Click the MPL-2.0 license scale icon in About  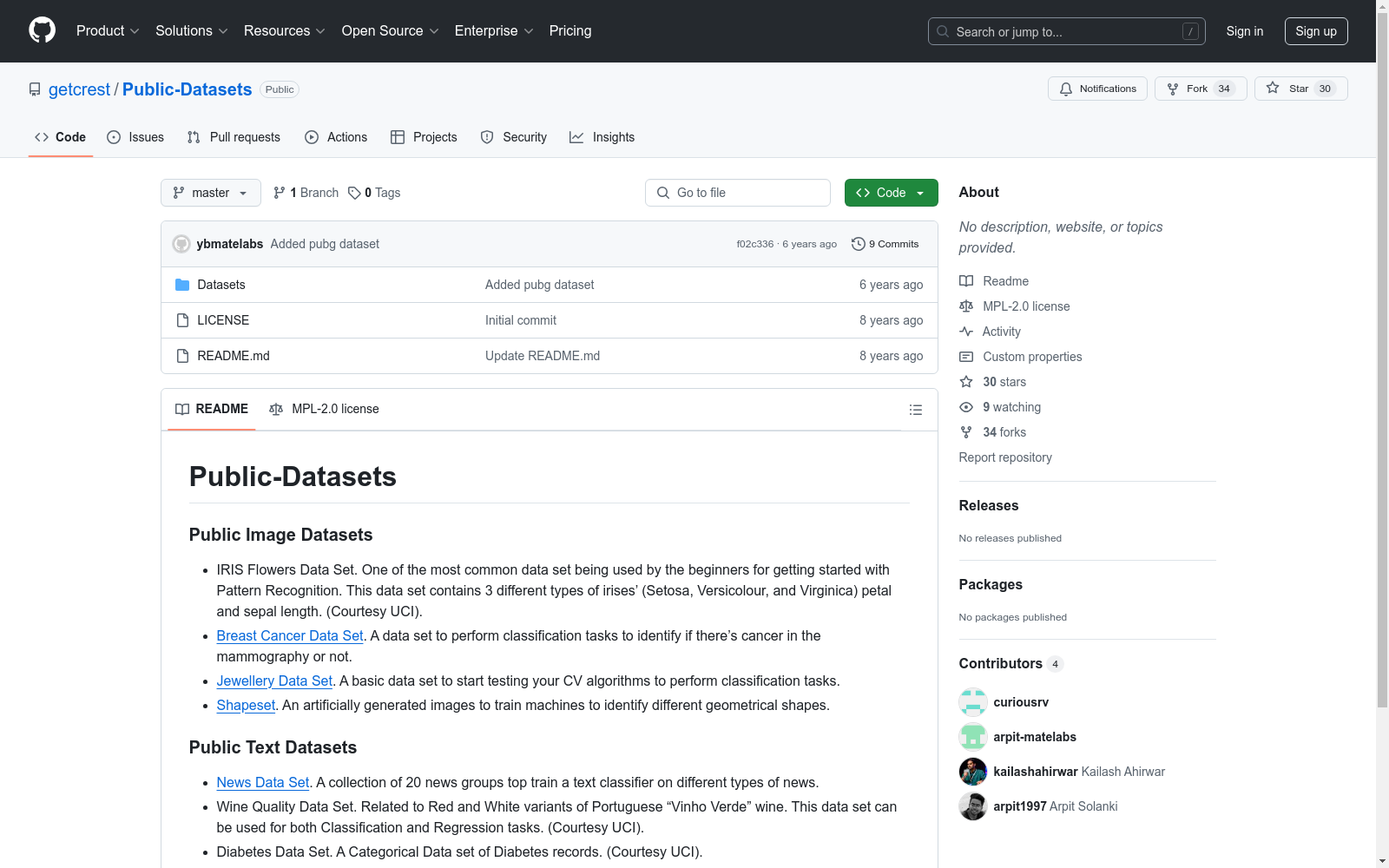point(966,306)
